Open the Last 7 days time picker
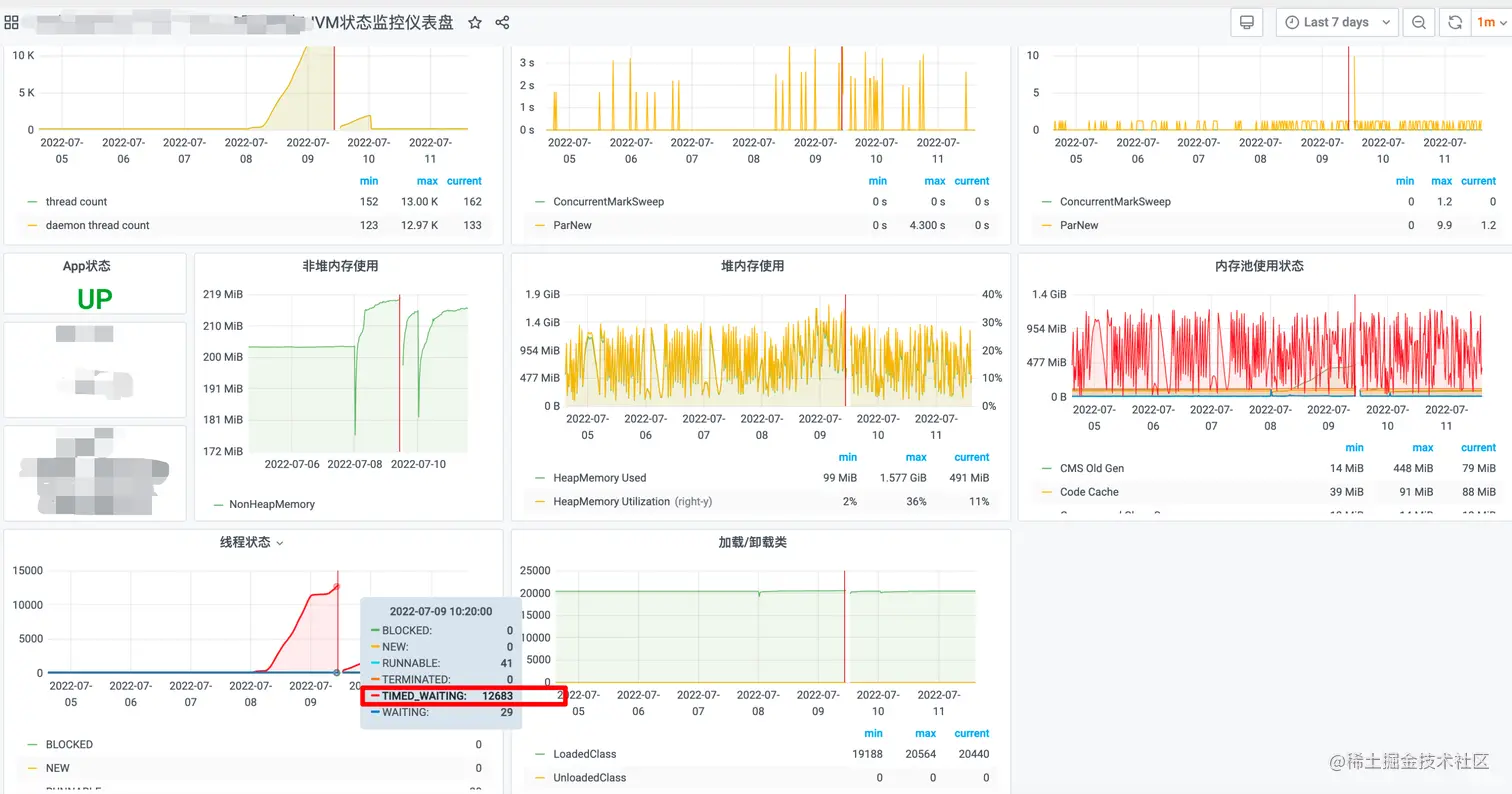 coord(1337,22)
